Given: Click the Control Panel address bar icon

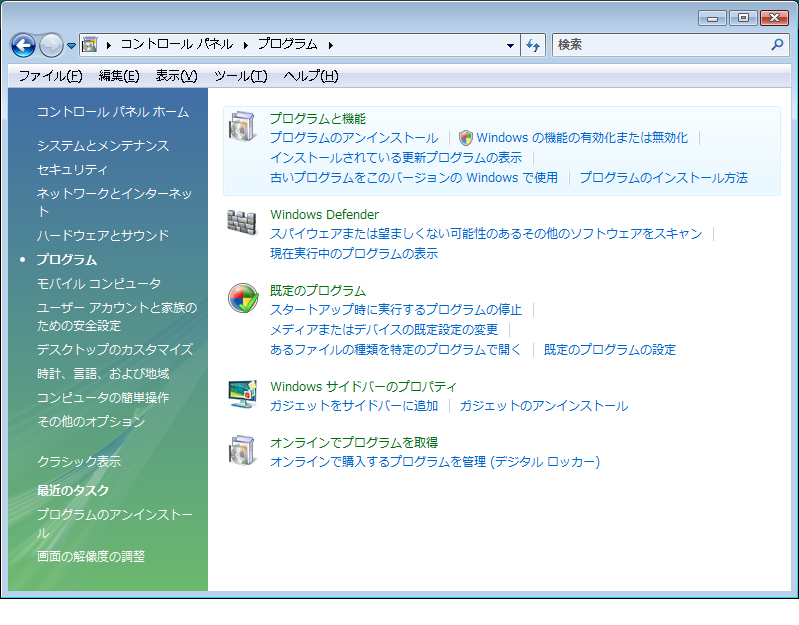Looking at the screenshot, I should pos(90,45).
